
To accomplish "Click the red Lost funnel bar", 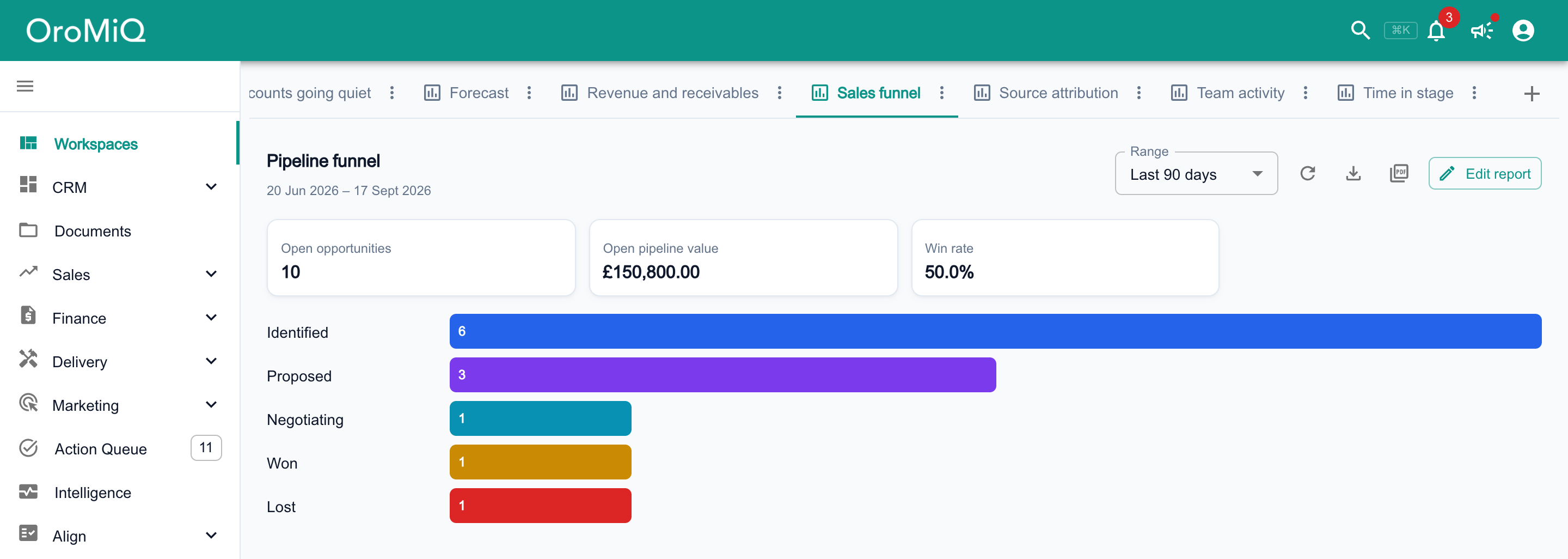I will pos(541,506).
